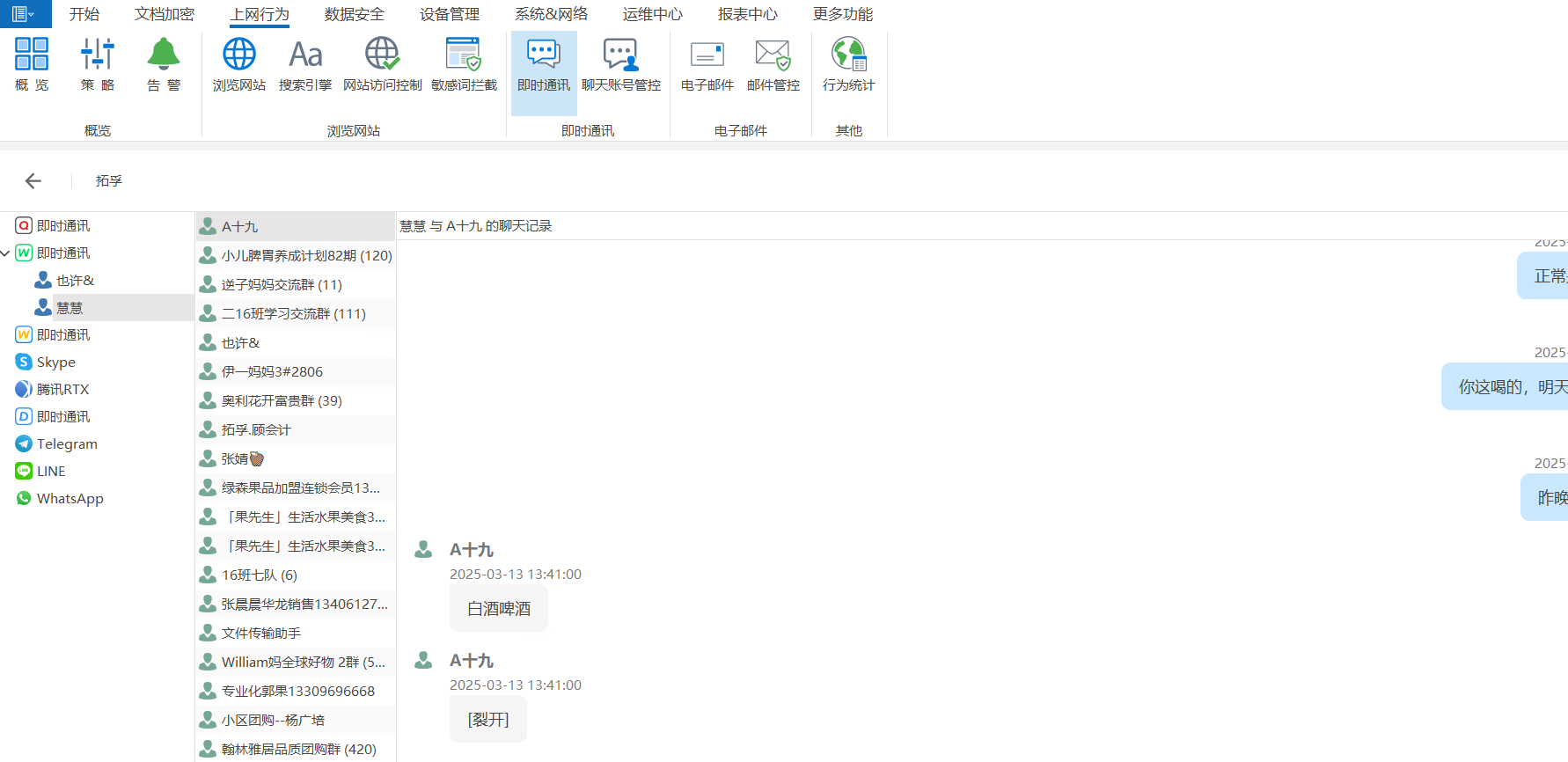The height and width of the screenshot is (762, 1568).
Task: Open the top-left application menu dropdown
Action: coord(25,14)
